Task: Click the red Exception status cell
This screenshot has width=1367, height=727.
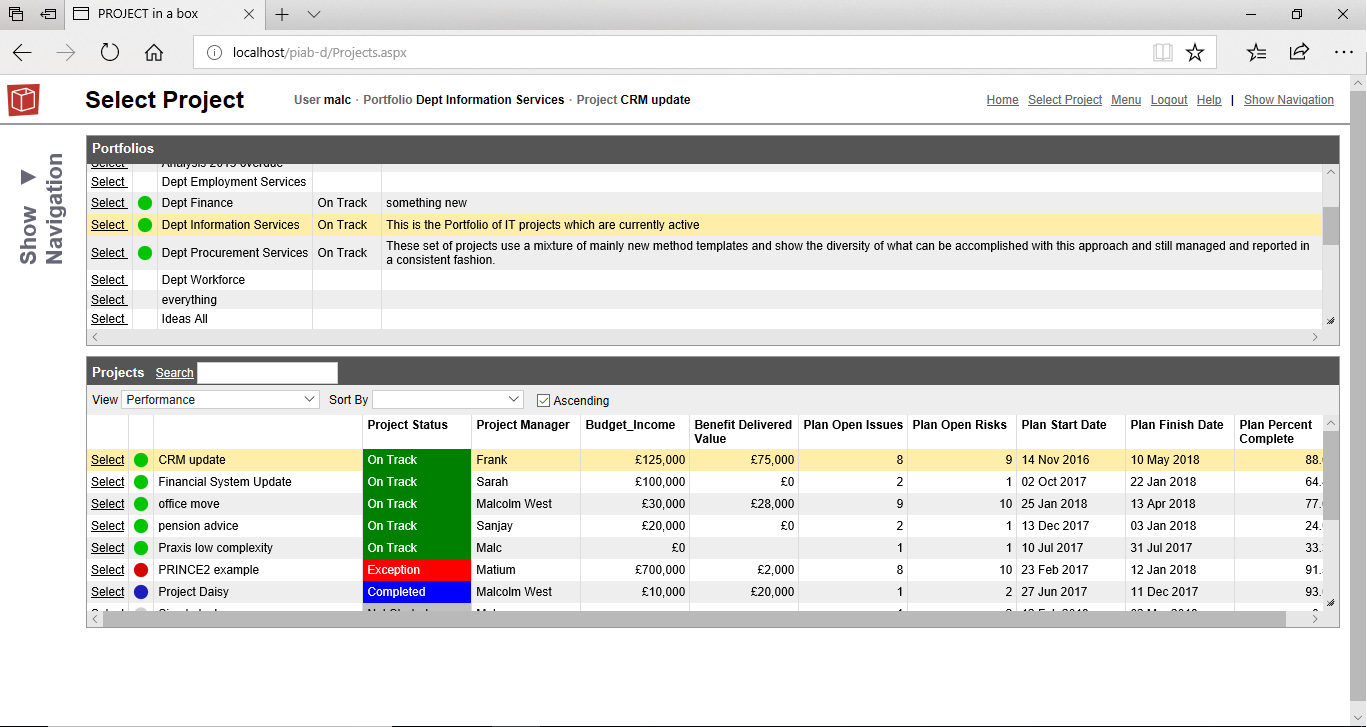Action: coord(417,570)
